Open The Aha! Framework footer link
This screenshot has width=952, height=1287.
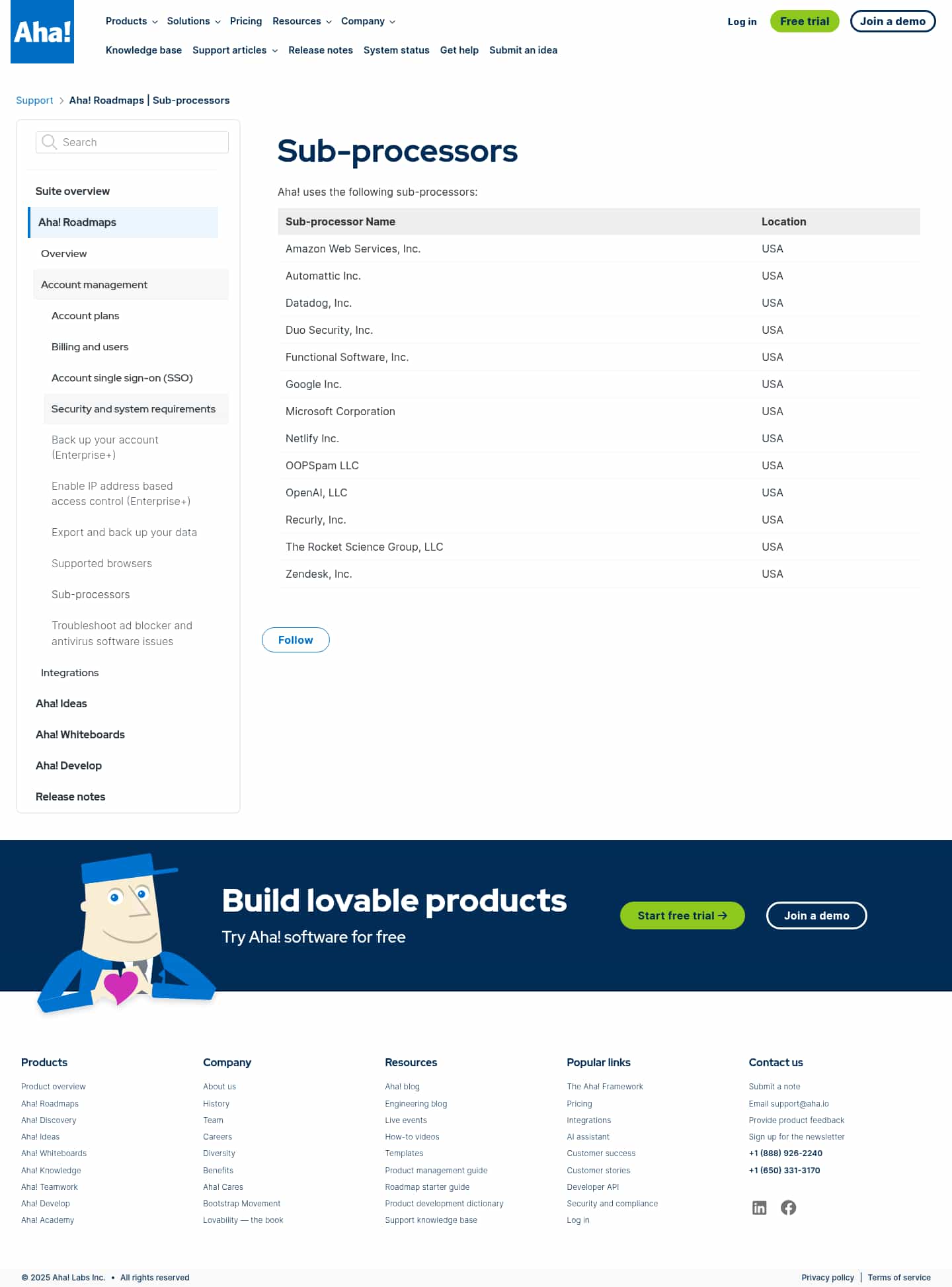[605, 1087]
